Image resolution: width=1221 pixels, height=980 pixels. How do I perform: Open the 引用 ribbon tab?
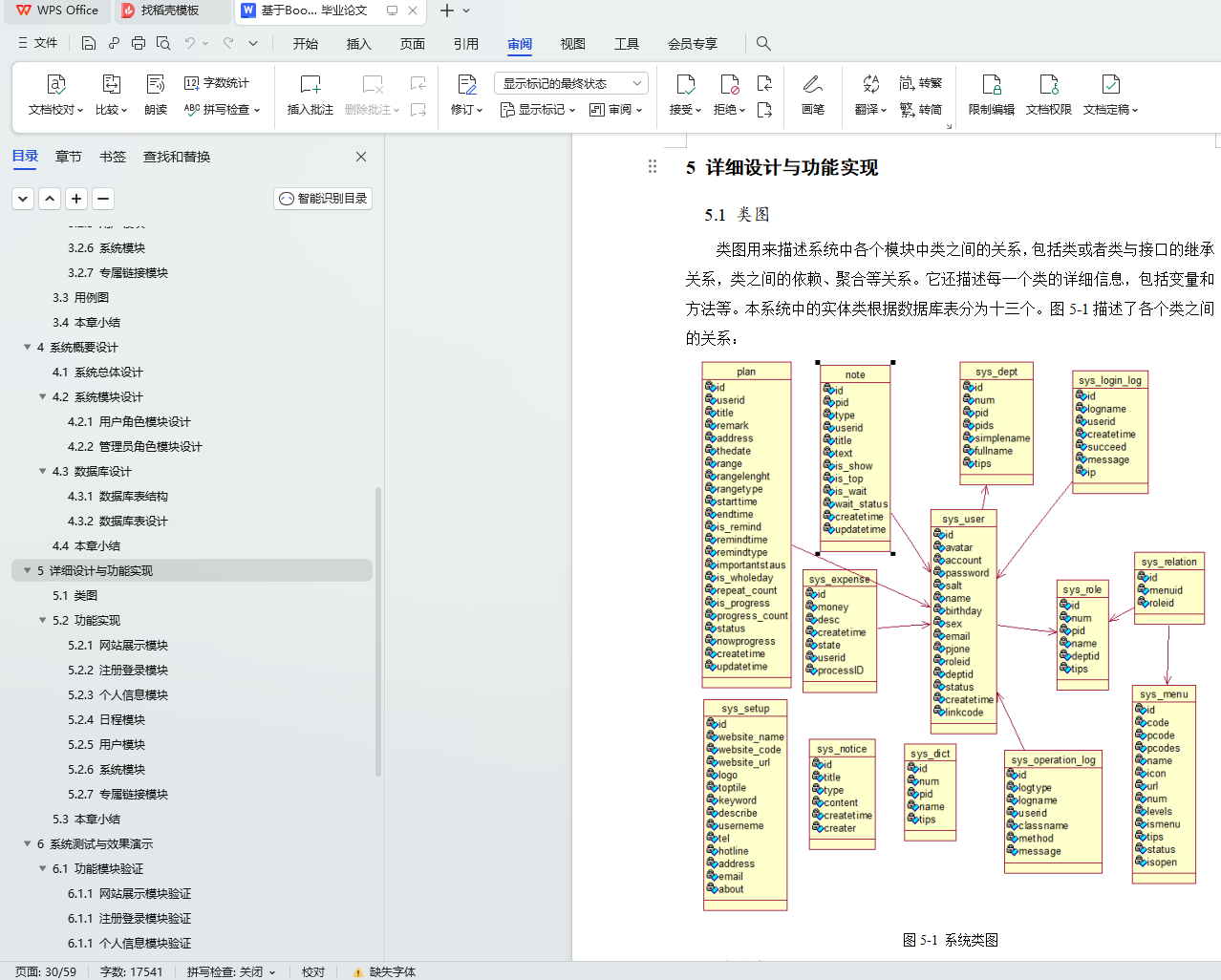(x=466, y=43)
